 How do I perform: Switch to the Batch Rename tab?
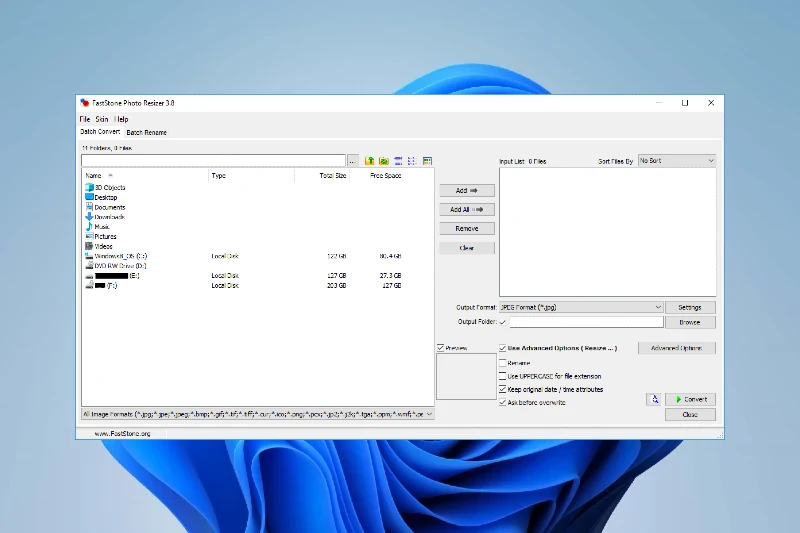tap(146, 132)
